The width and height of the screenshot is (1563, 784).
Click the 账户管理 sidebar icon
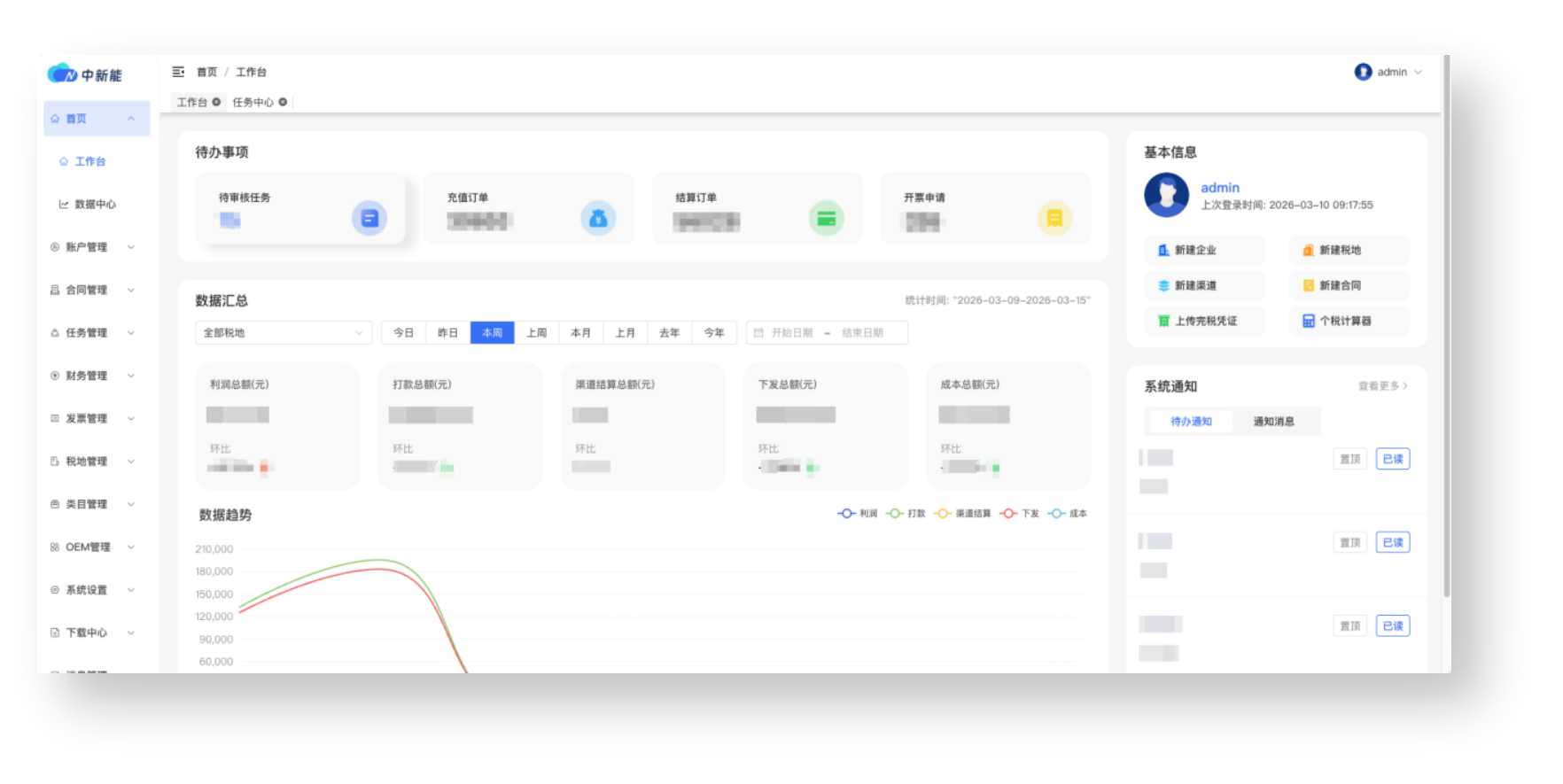click(x=55, y=247)
